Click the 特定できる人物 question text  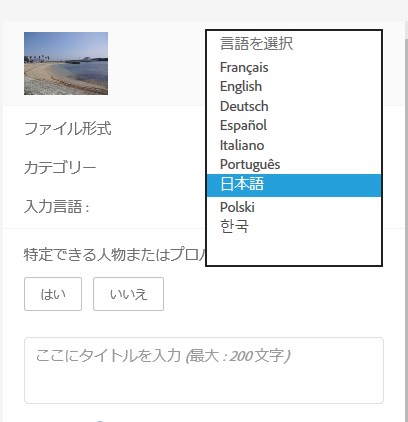point(115,255)
